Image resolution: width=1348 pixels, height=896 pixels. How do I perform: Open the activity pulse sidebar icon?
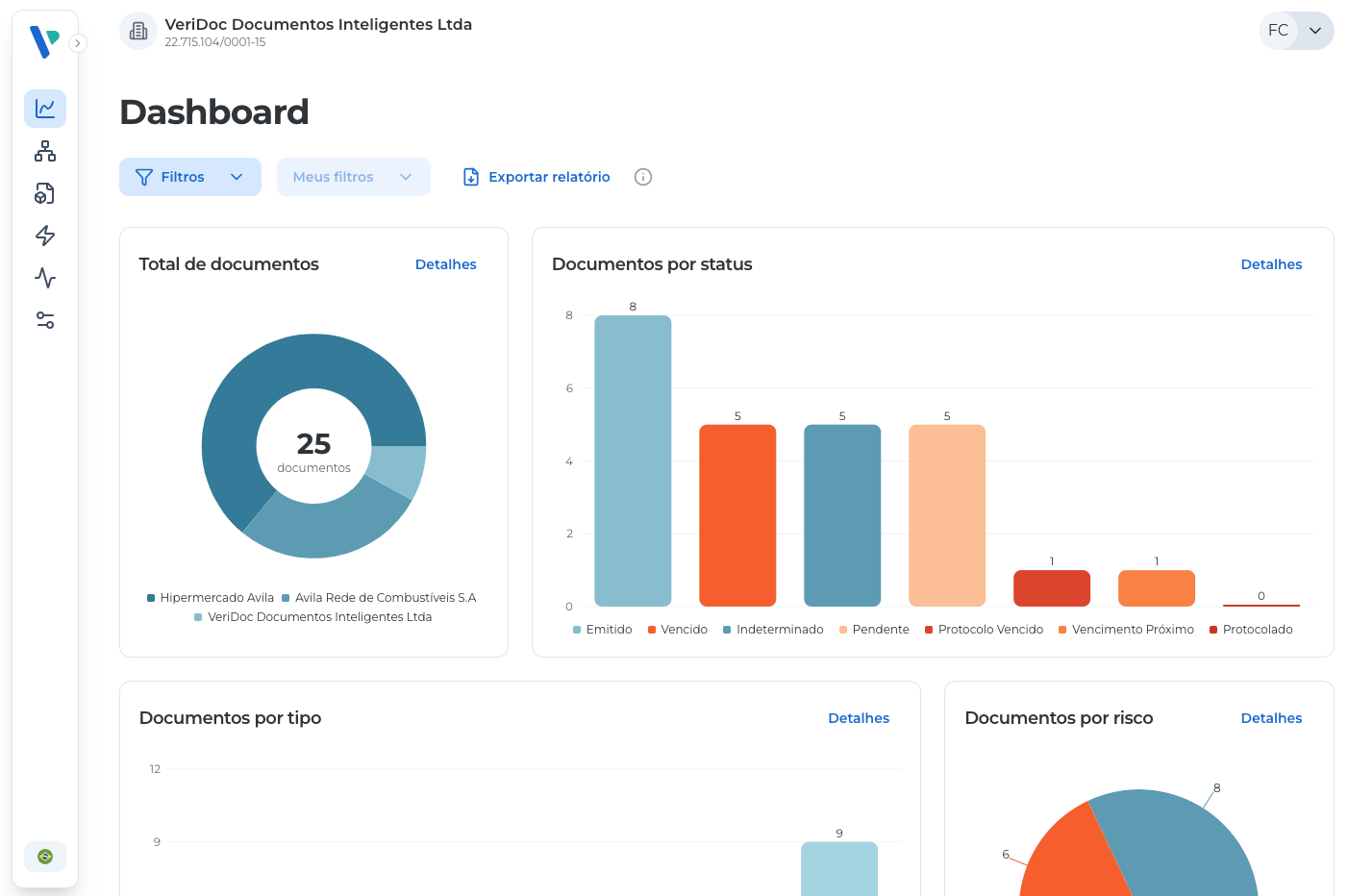tap(45, 278)
